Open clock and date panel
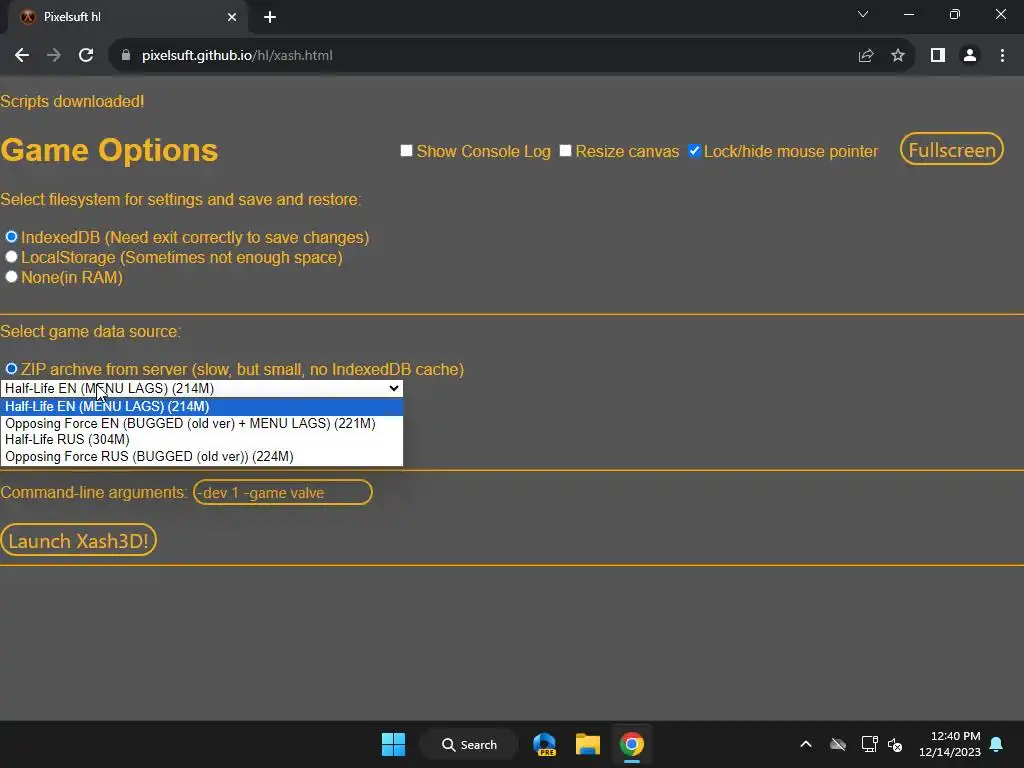This screenshot has width=1024, height=768. pos(950,744)
